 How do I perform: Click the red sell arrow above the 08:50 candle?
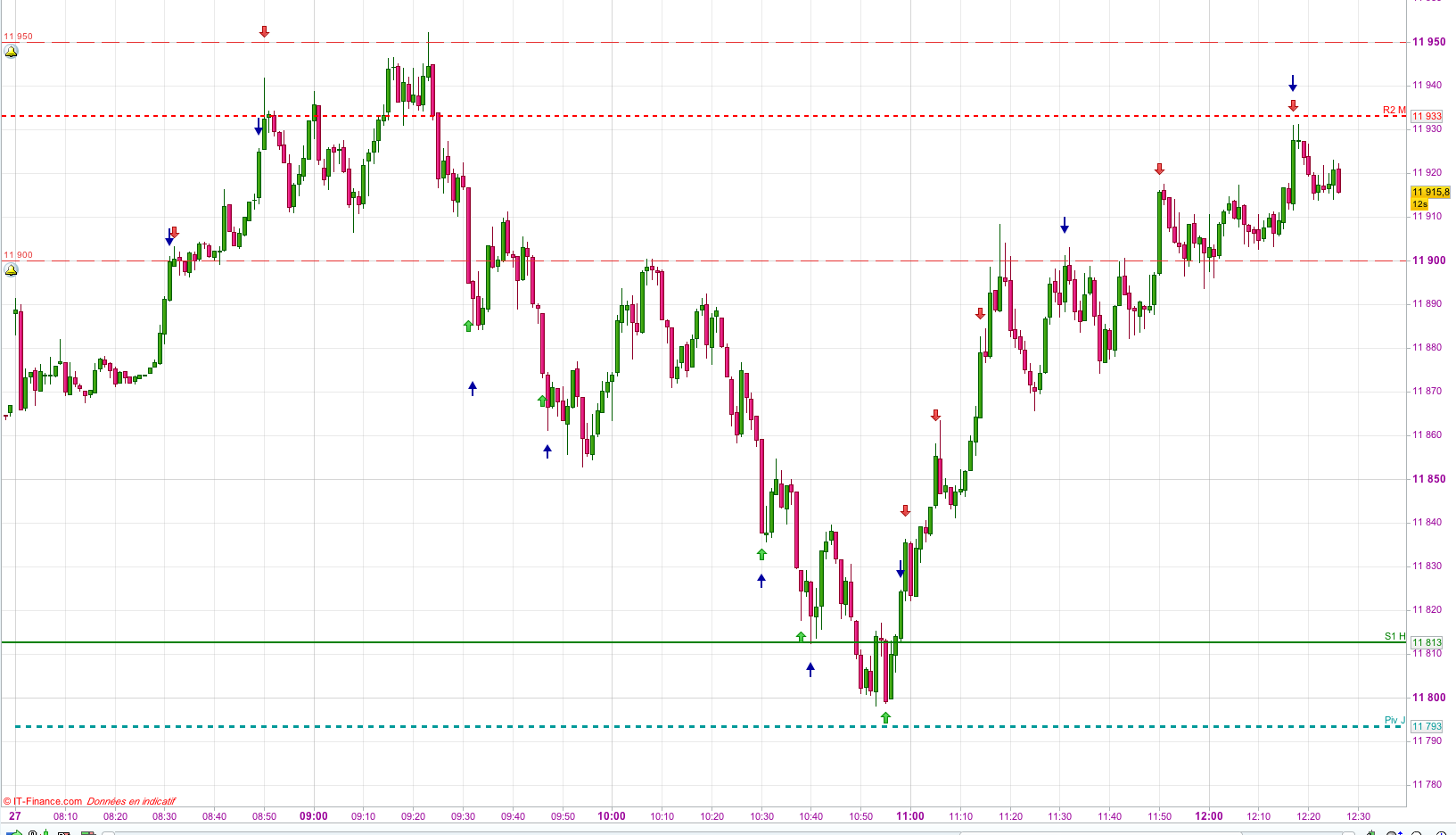click(x=264, y=32)
